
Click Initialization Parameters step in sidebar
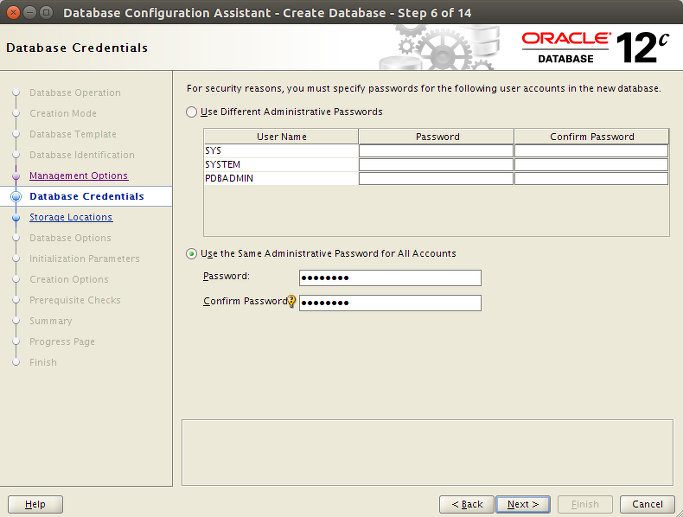(85, 259)
